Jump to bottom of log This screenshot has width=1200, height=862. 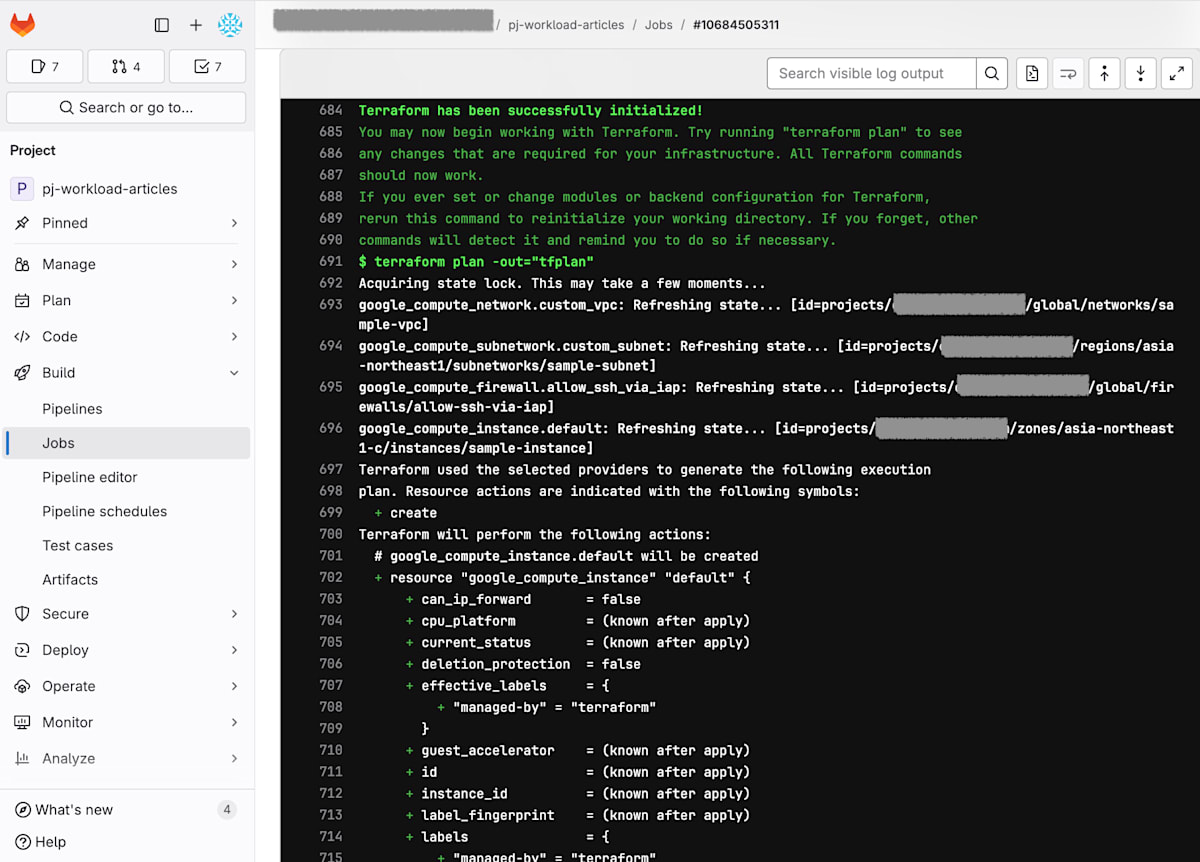[1140, 73]
